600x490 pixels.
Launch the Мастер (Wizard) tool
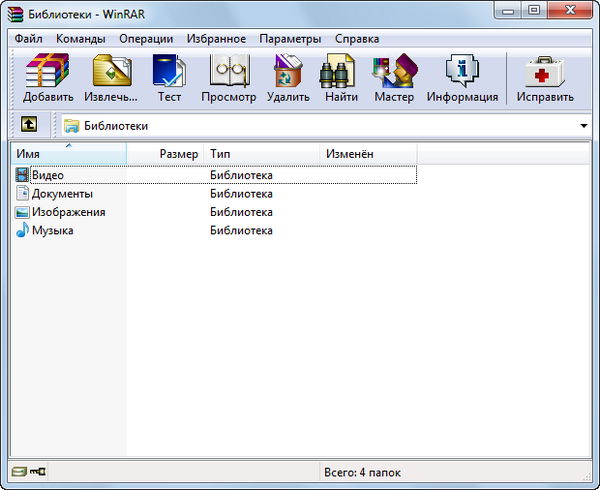tap(394, 79)
